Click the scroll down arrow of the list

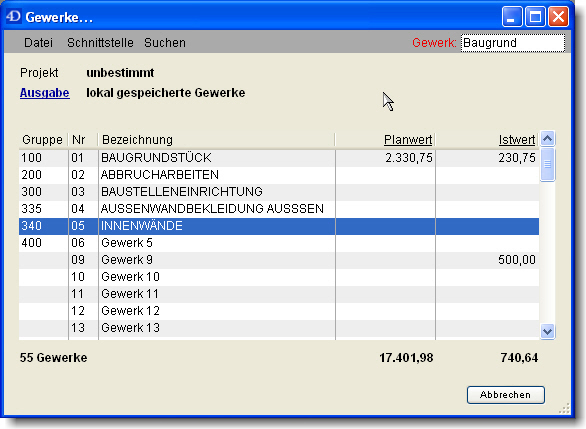pos(548,331)
